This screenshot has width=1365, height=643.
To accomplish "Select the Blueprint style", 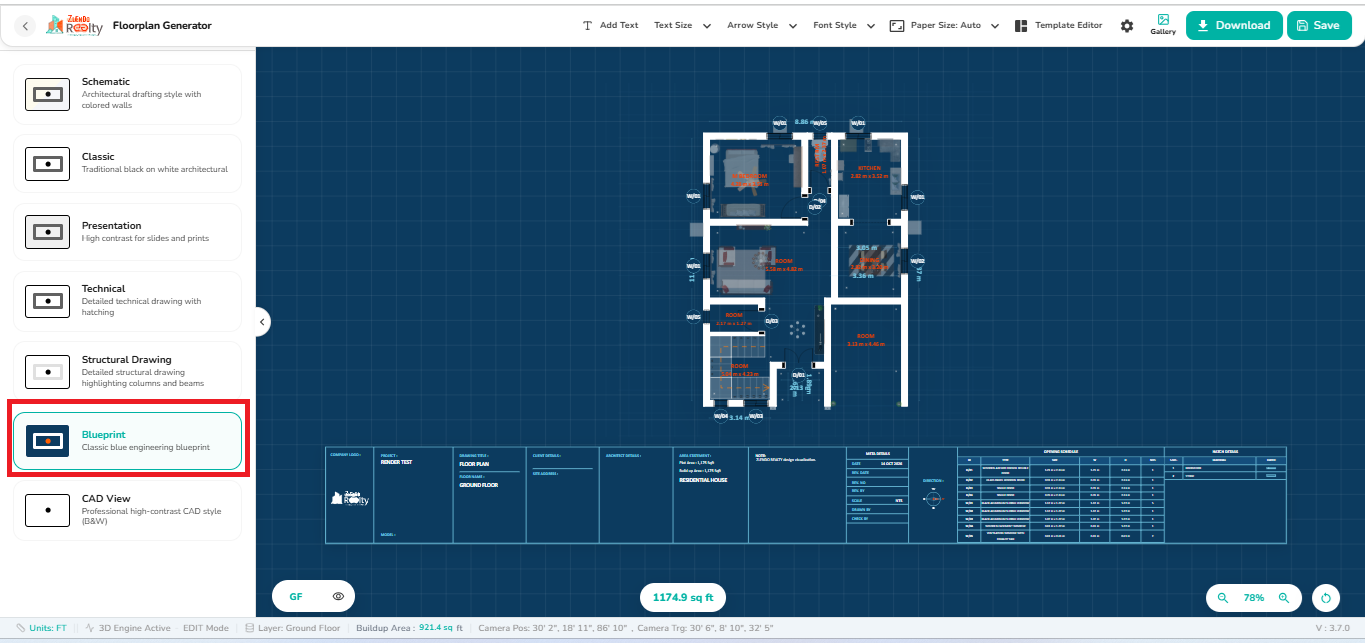I will (x=128, y=441).
